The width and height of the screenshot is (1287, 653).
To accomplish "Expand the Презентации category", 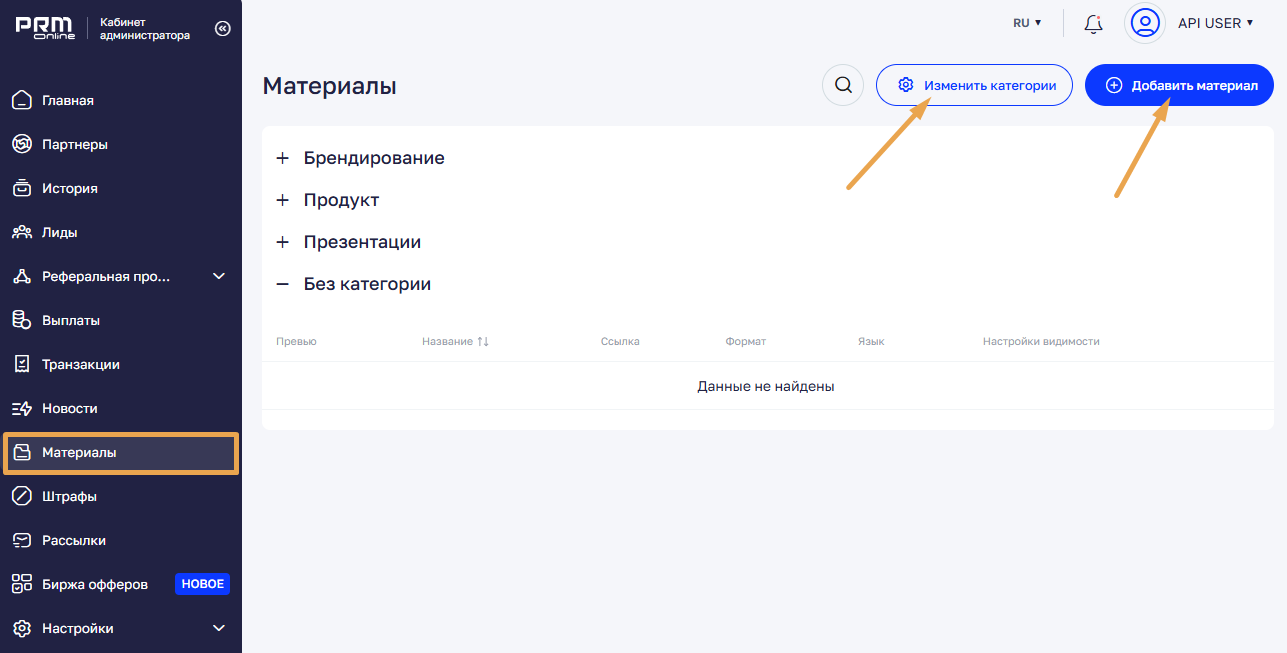I will pos(282,243).
